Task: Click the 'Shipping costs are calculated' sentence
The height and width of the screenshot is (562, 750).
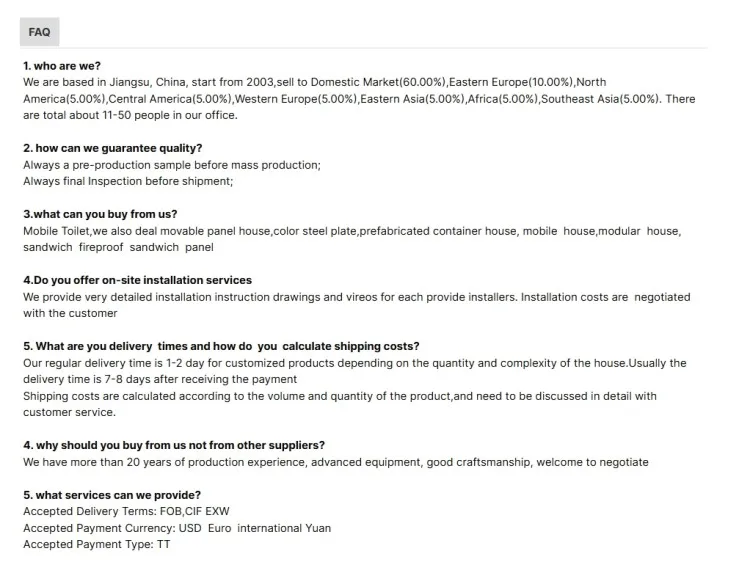Action: click(x=339, y=396)
